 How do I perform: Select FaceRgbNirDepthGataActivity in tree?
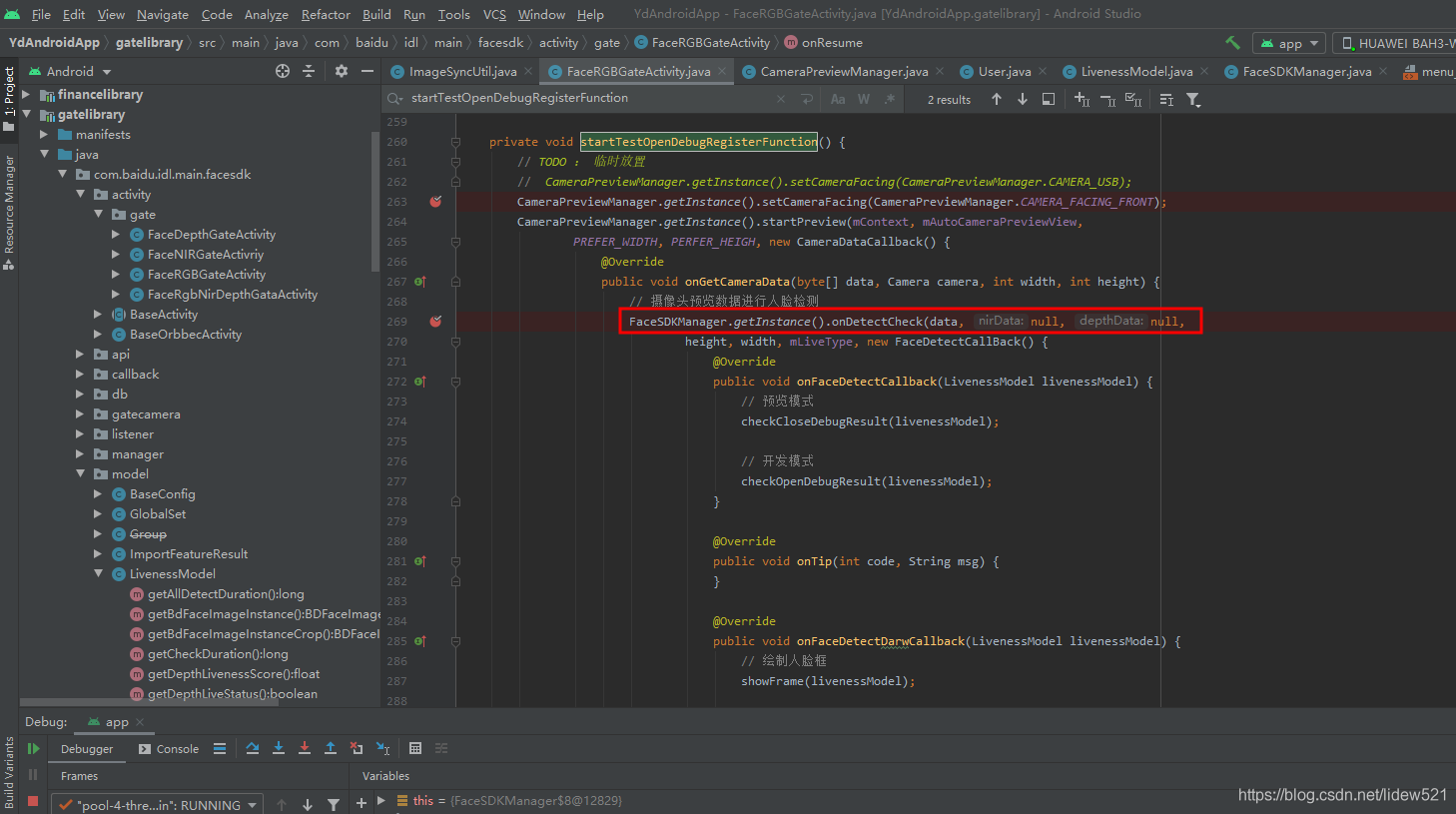tap(233, 295)
